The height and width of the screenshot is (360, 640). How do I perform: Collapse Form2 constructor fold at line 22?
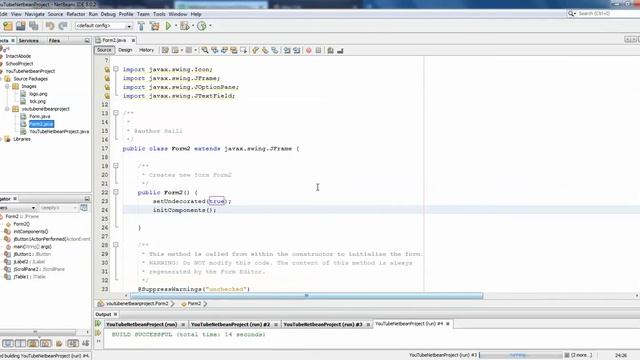click(116, 192)
